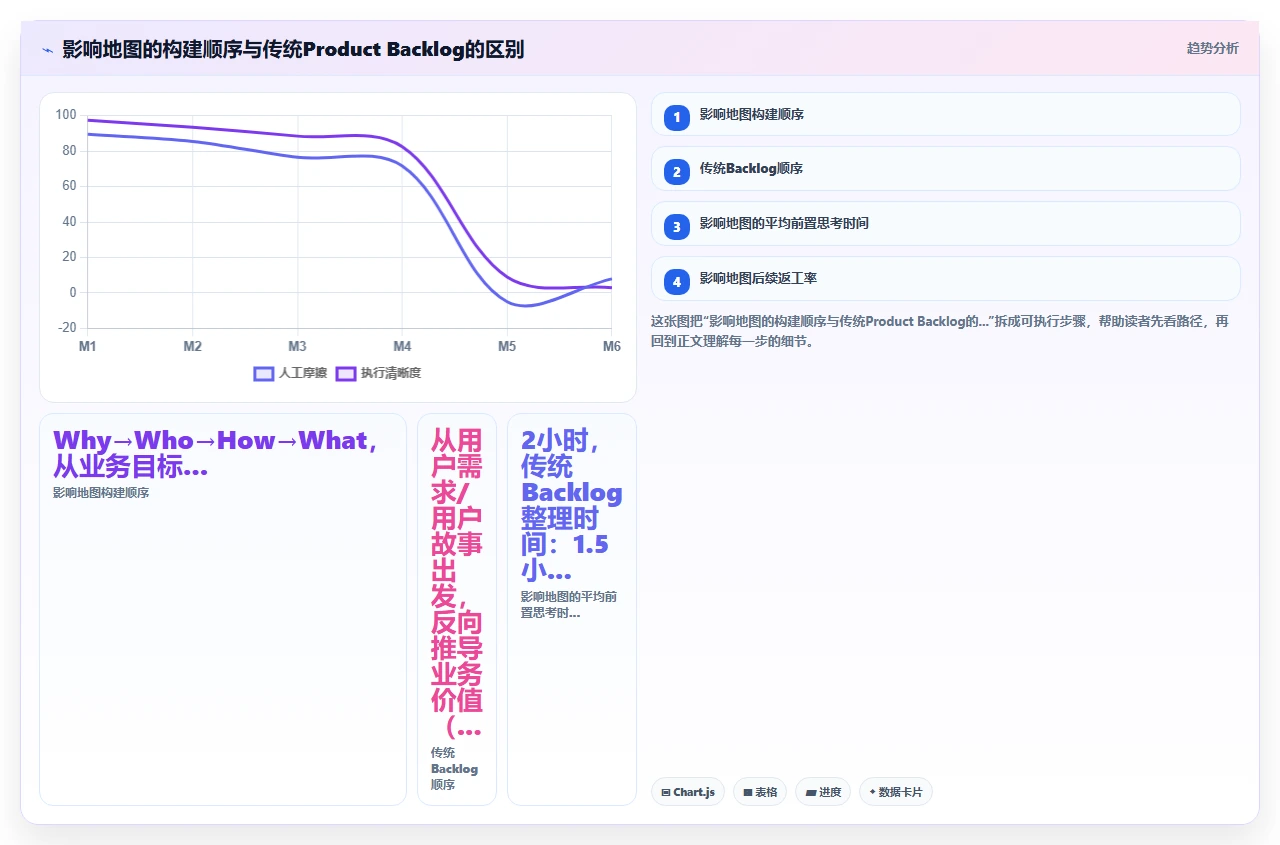This screenshot has width=1280, height=845.
Task: Click the 数据卡片 tag
Action: pos(896,792)
